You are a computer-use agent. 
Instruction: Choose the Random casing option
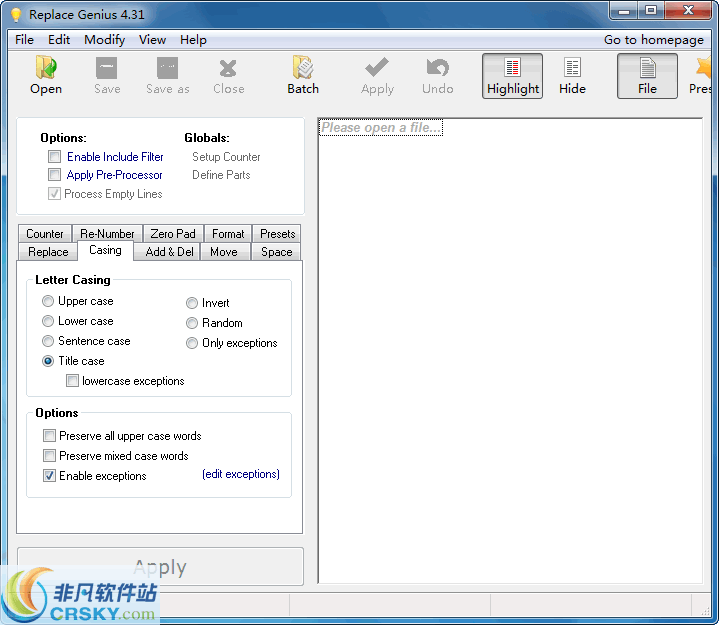tap(192, 323)
